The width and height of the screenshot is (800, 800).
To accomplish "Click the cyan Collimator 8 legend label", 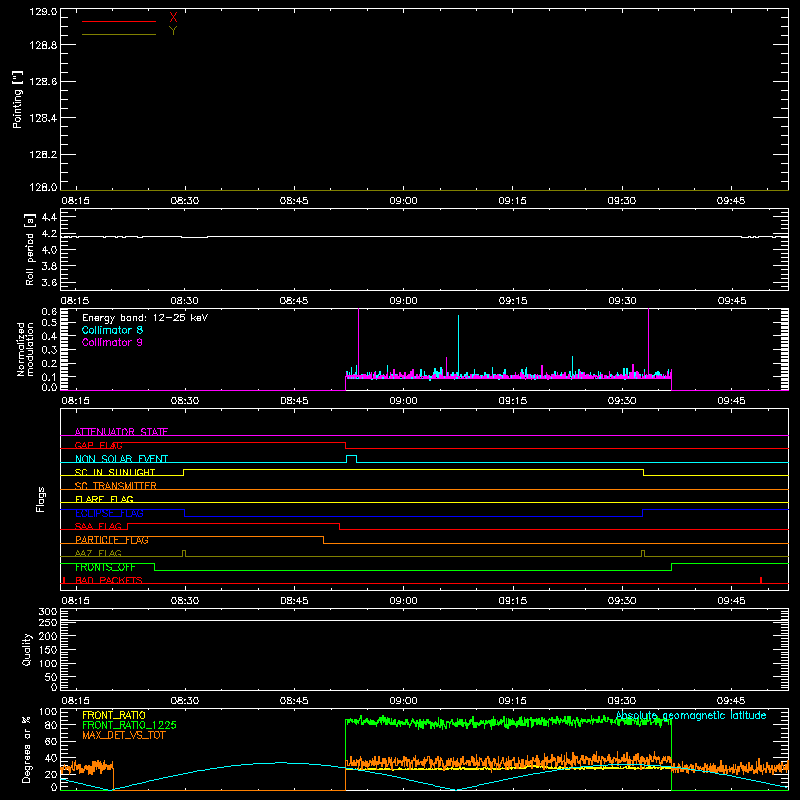I will [112, 330].
